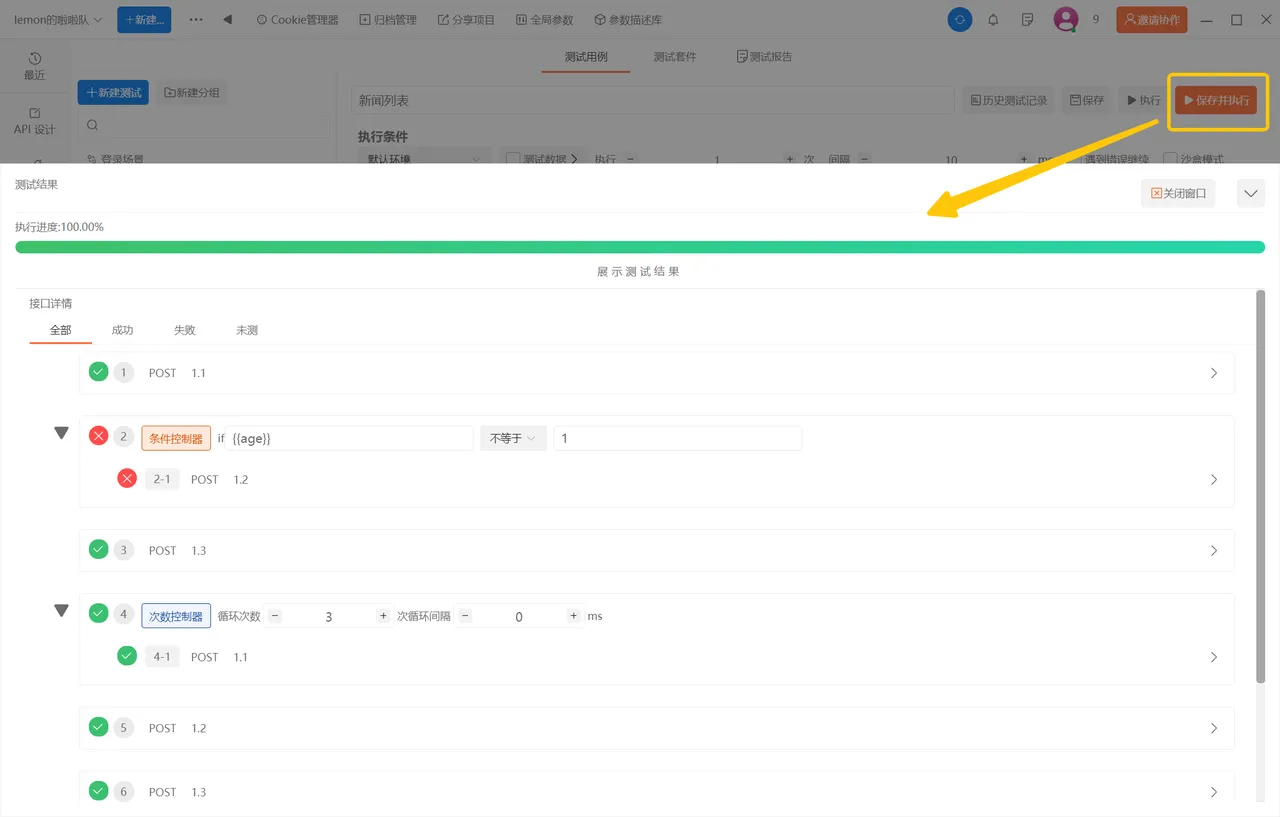The width and height of the screenshot is (1280, 817).
Task: Filter results by 未测
Action: (247, 330)
